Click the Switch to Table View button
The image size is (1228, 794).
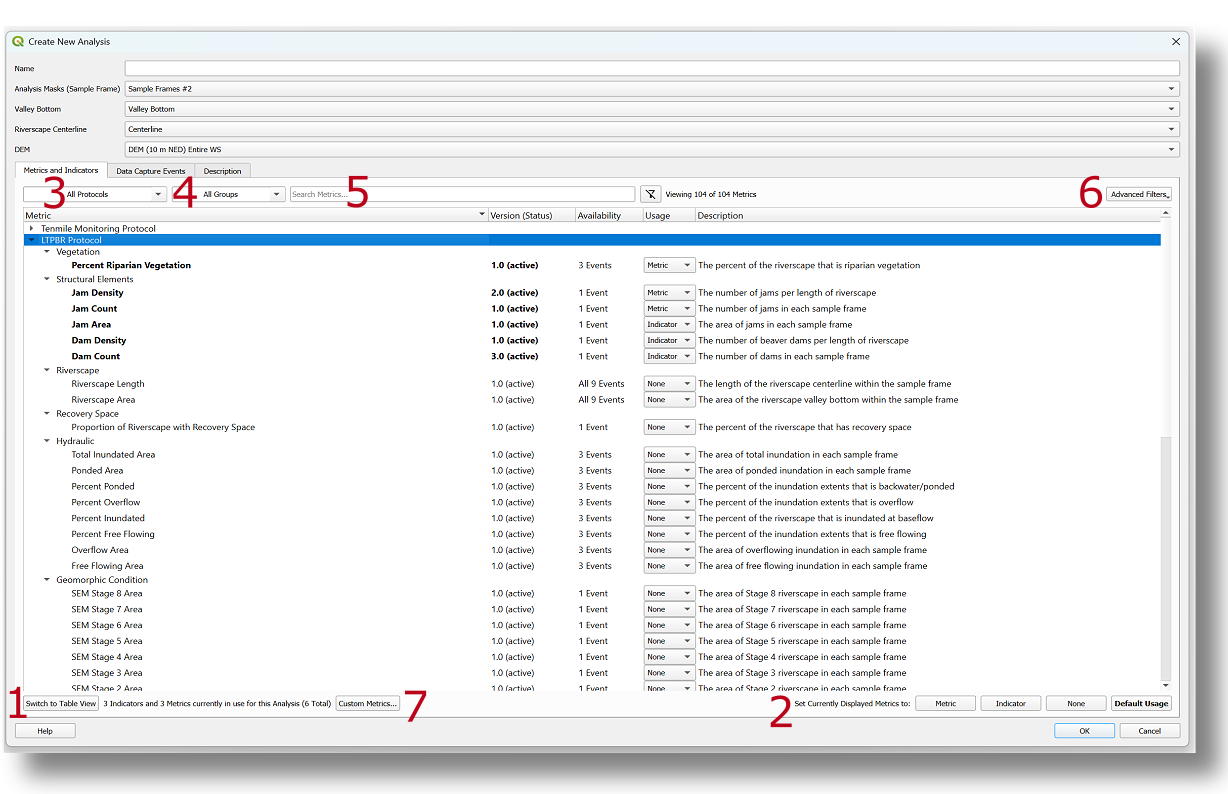61,704
